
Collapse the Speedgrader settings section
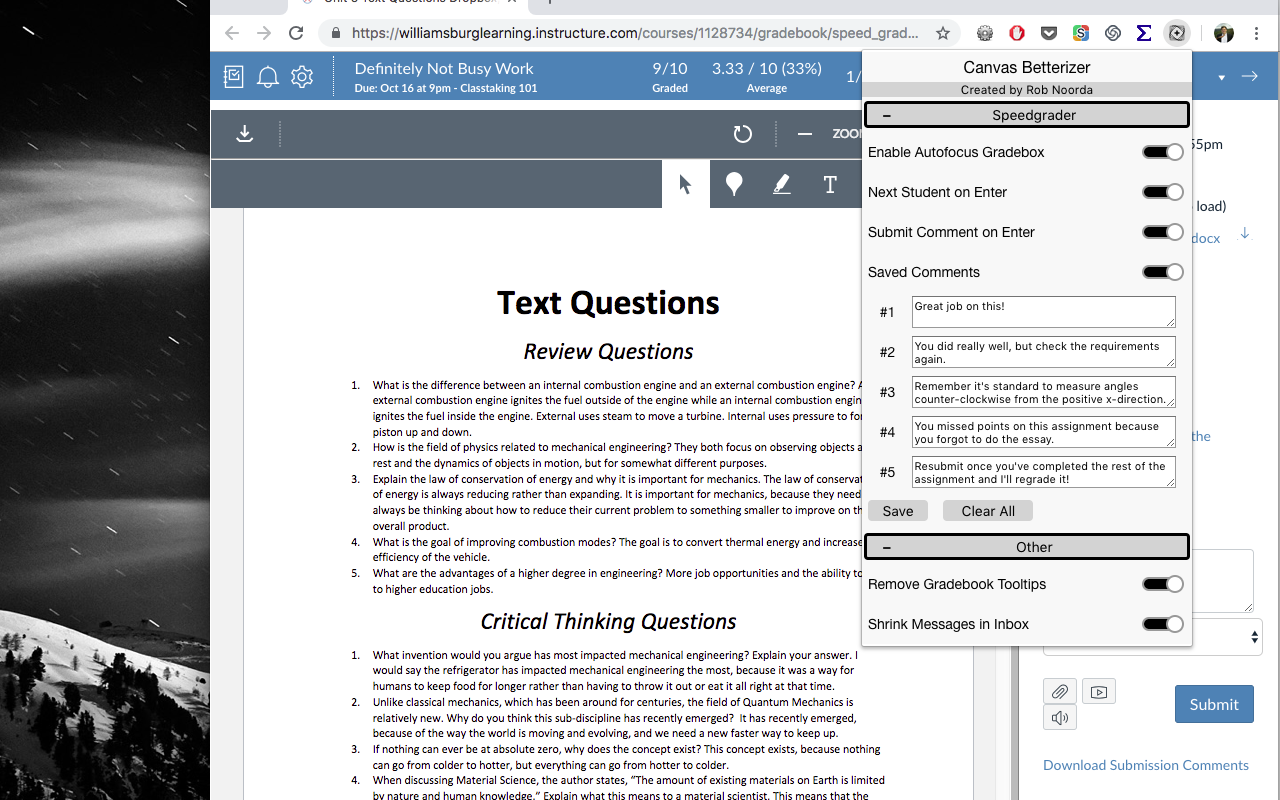tap(886, 114)
